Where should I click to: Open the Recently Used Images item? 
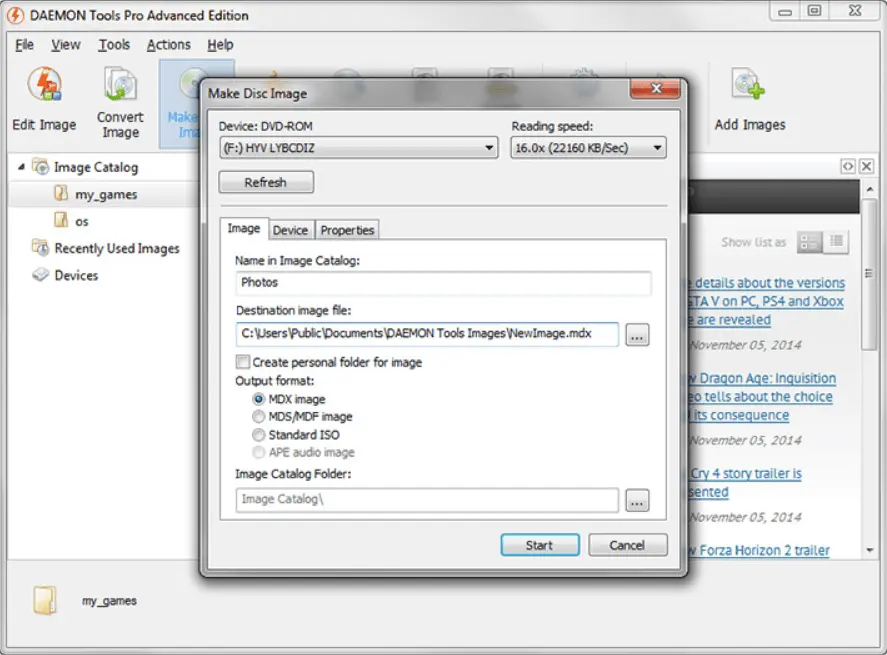pos(116,248)
